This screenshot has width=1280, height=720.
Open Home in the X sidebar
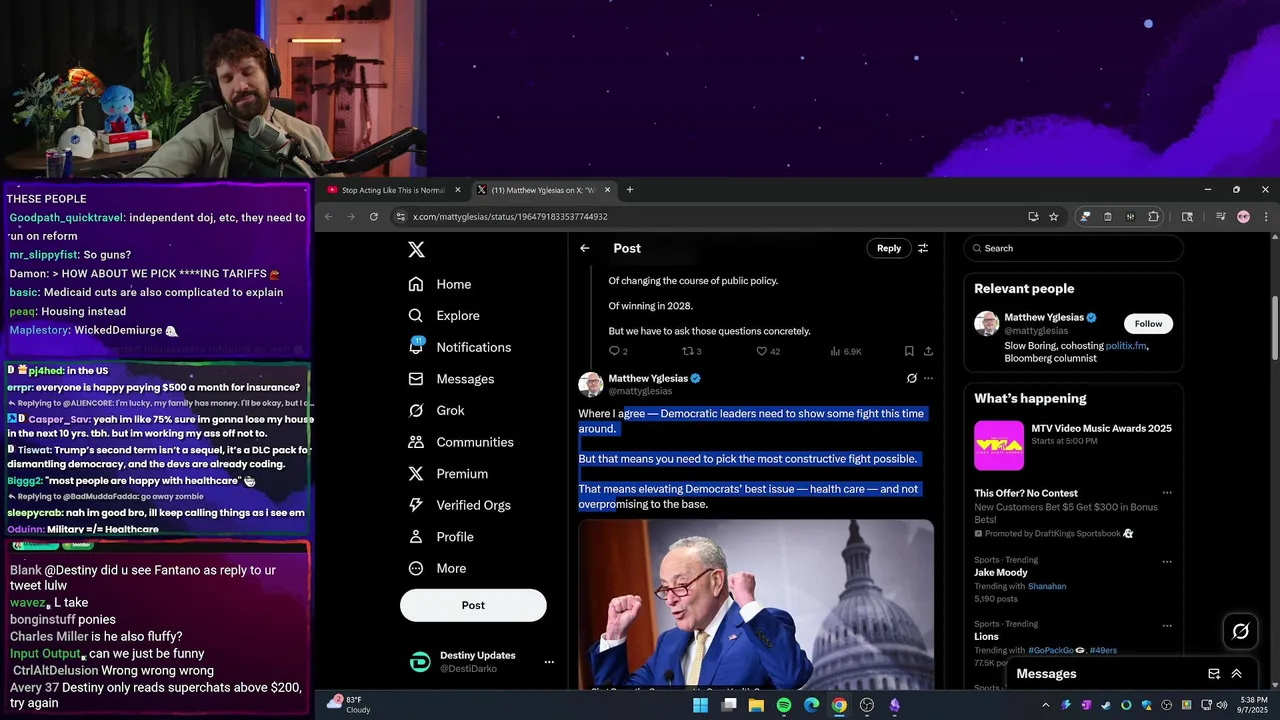[440, 284]
